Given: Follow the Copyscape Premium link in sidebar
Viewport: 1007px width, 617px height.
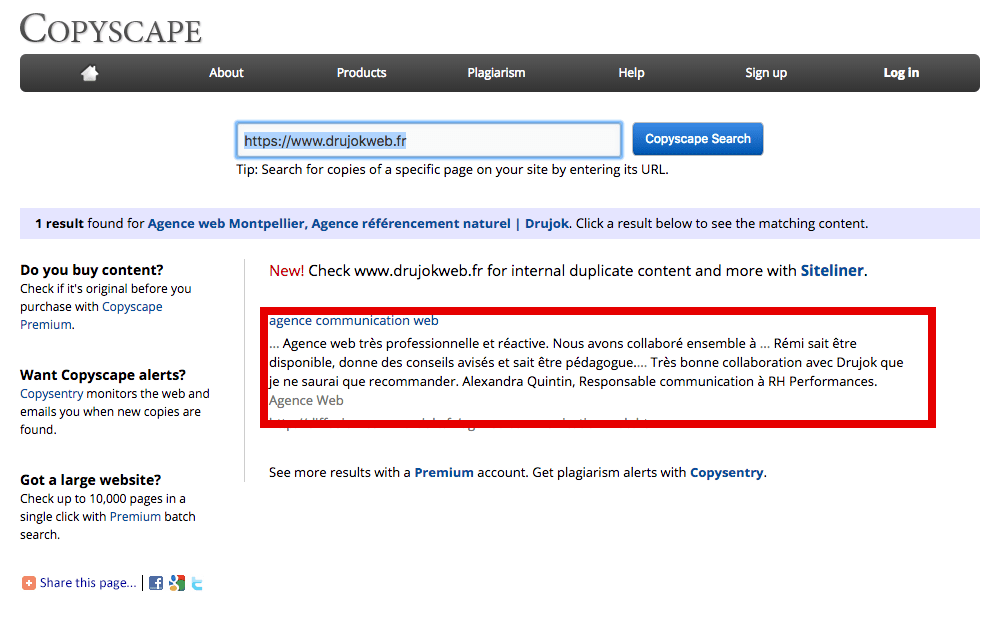Looking at the screenshot, I should coord(91,316).
